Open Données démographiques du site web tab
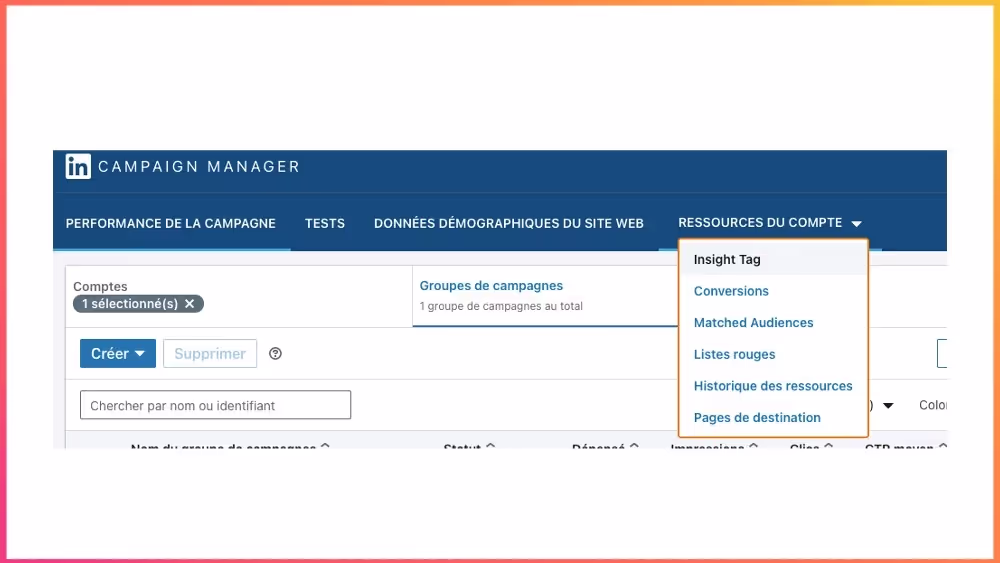The image size is (1000, 563). click(509, 223)
